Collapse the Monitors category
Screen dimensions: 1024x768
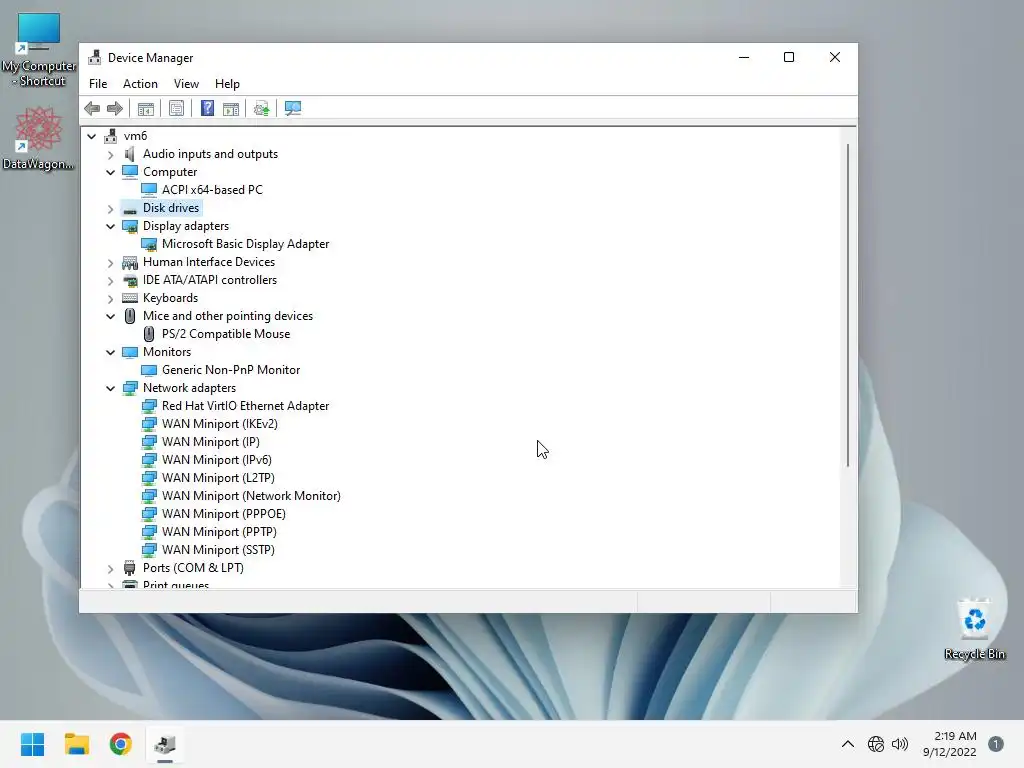coord(110,352)
